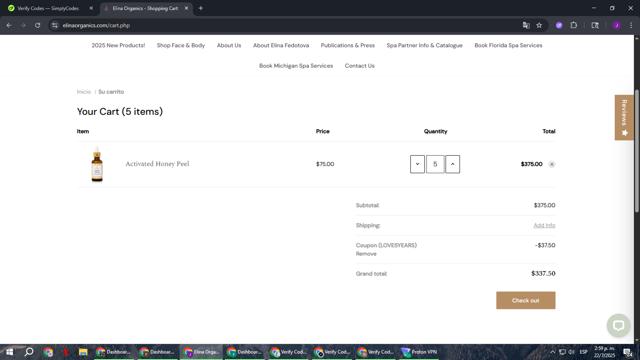Click the $337.50 grand total

point(543,273)
